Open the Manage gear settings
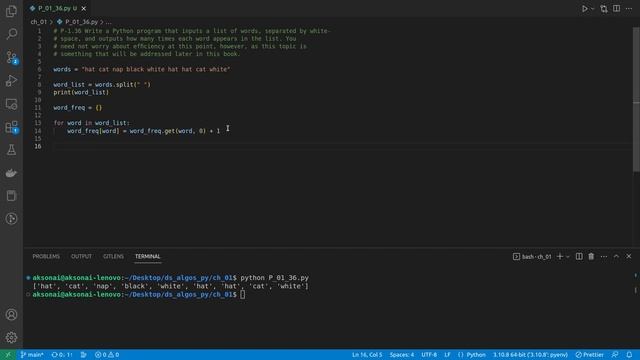 coord(11,338)
